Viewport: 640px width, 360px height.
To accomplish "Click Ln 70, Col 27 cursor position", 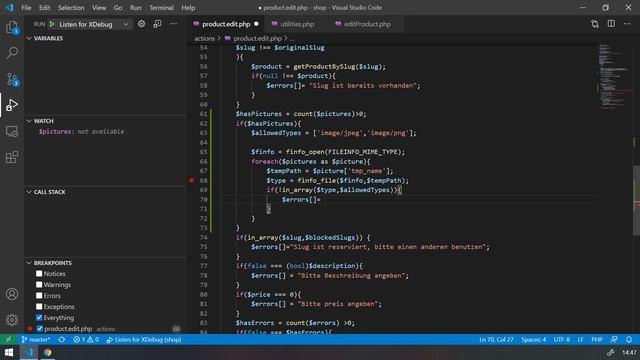I will coord(496,340).
